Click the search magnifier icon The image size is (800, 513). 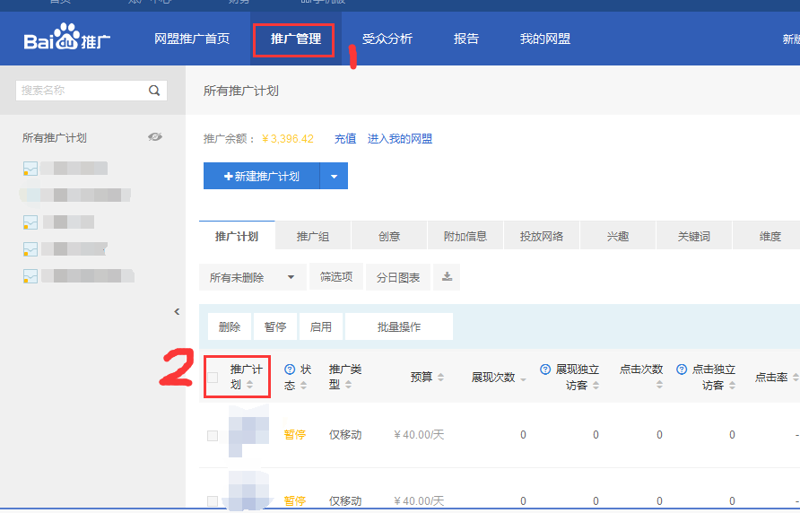pyautogui.click(x=154, y=90)
